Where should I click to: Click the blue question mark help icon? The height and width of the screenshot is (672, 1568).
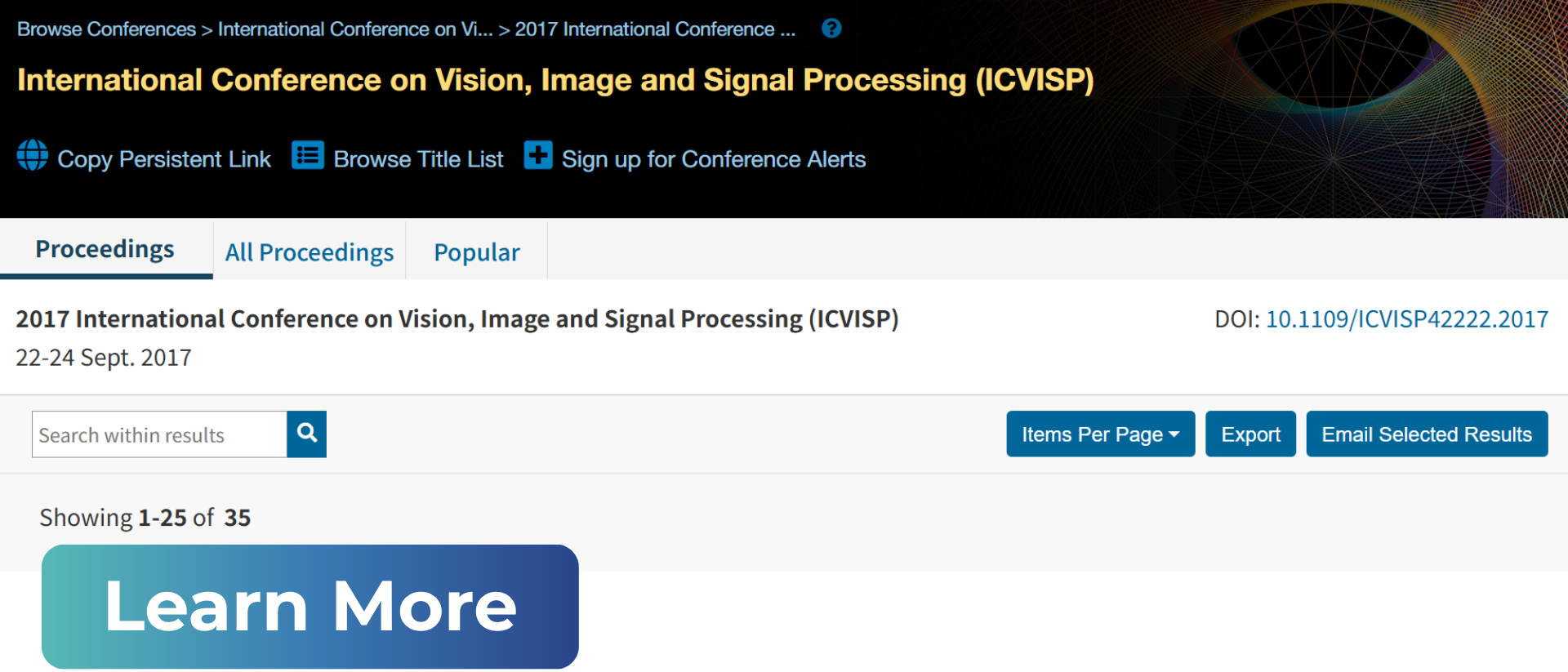(x=831, y=29)
